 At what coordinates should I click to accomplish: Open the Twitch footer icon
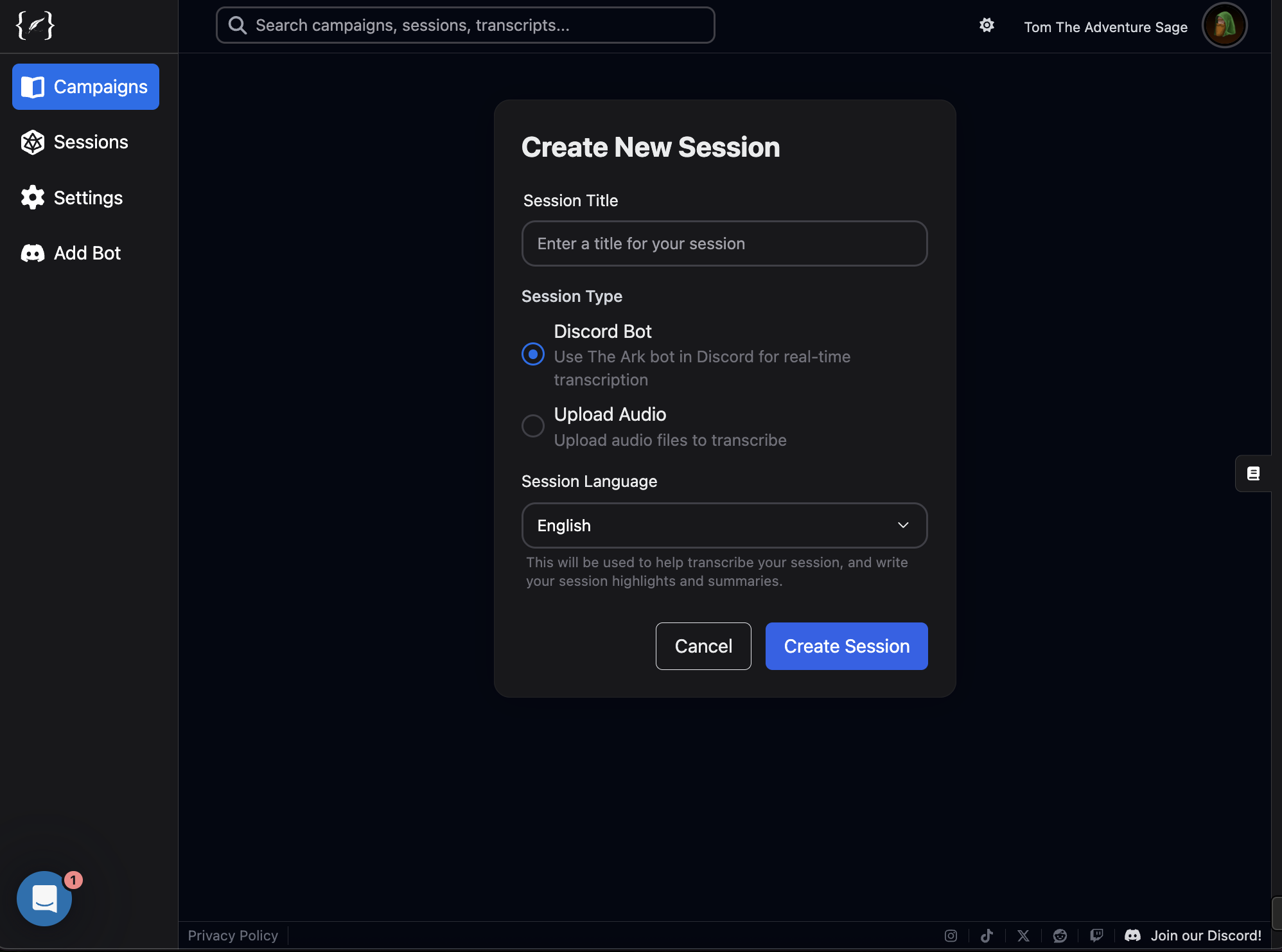click(1097, 935)
